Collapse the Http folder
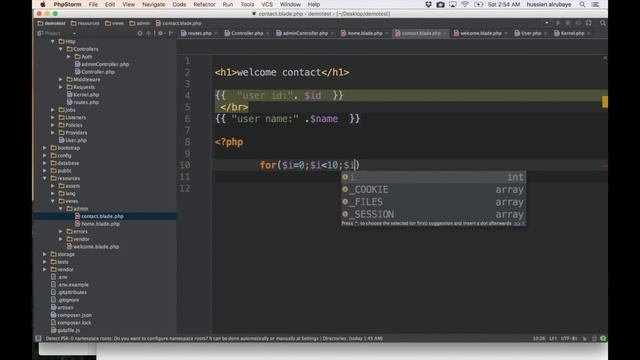 click(x=53, y=41)
